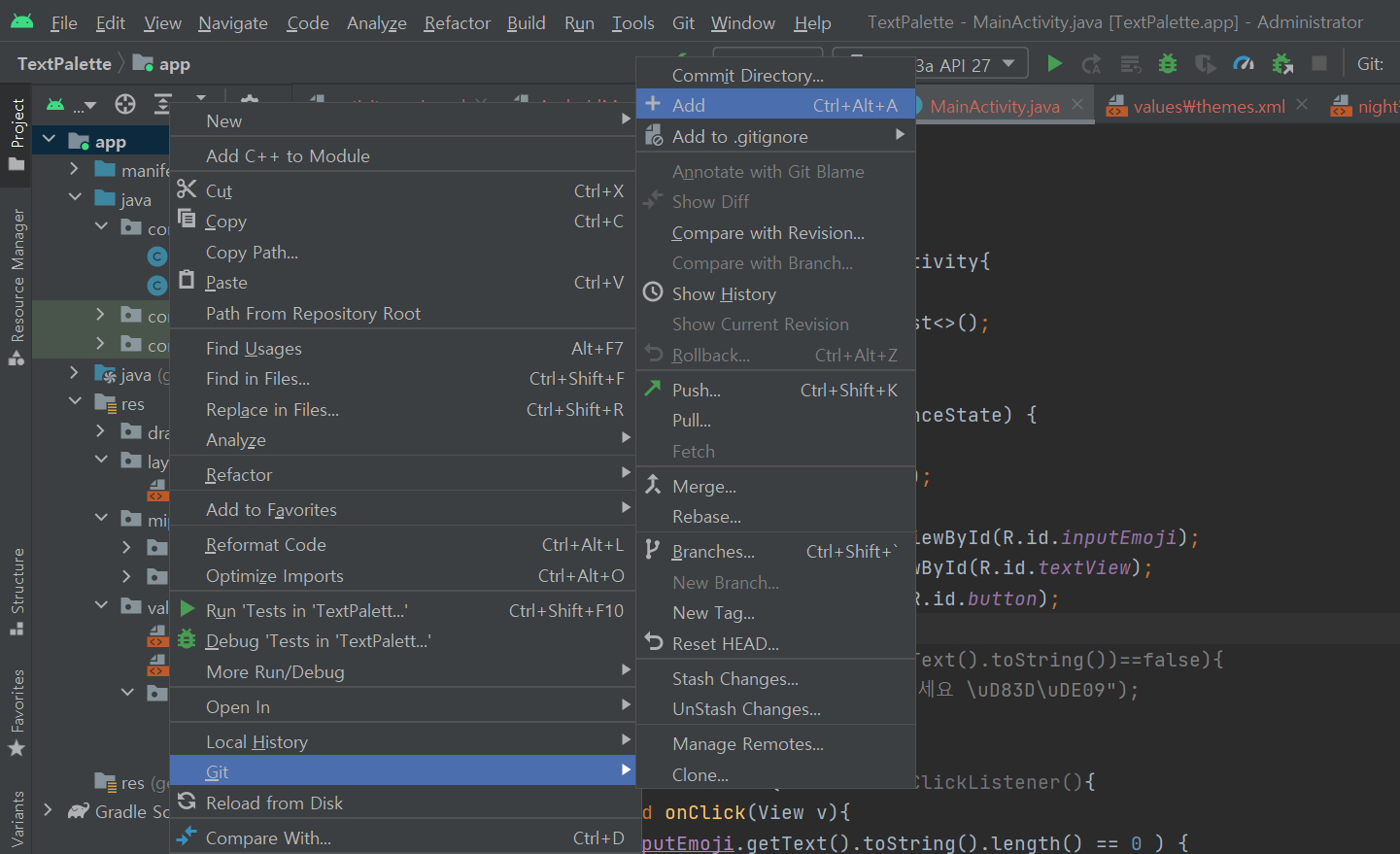Select Add C++ to Module

402,155
